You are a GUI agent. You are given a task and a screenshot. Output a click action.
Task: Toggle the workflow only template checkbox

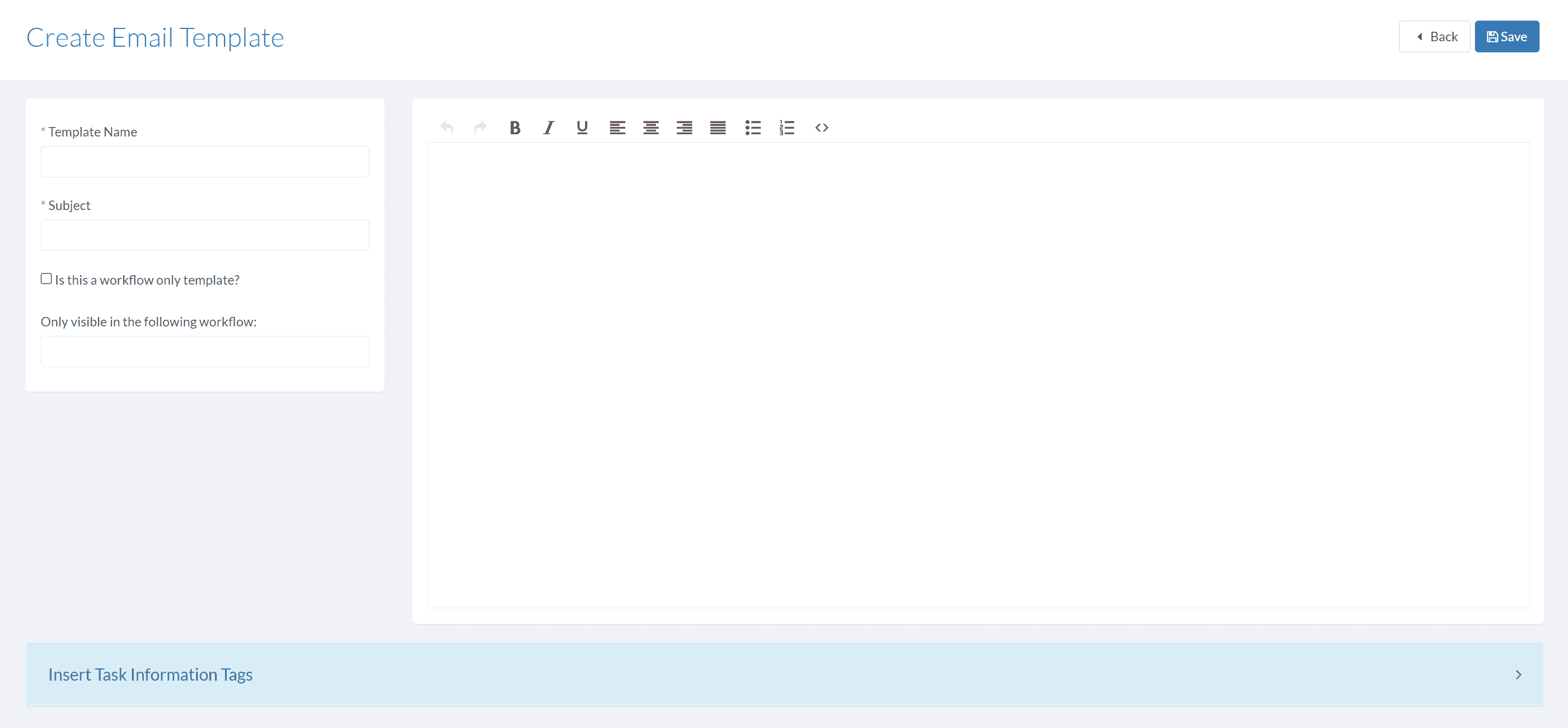coord(45,278)
